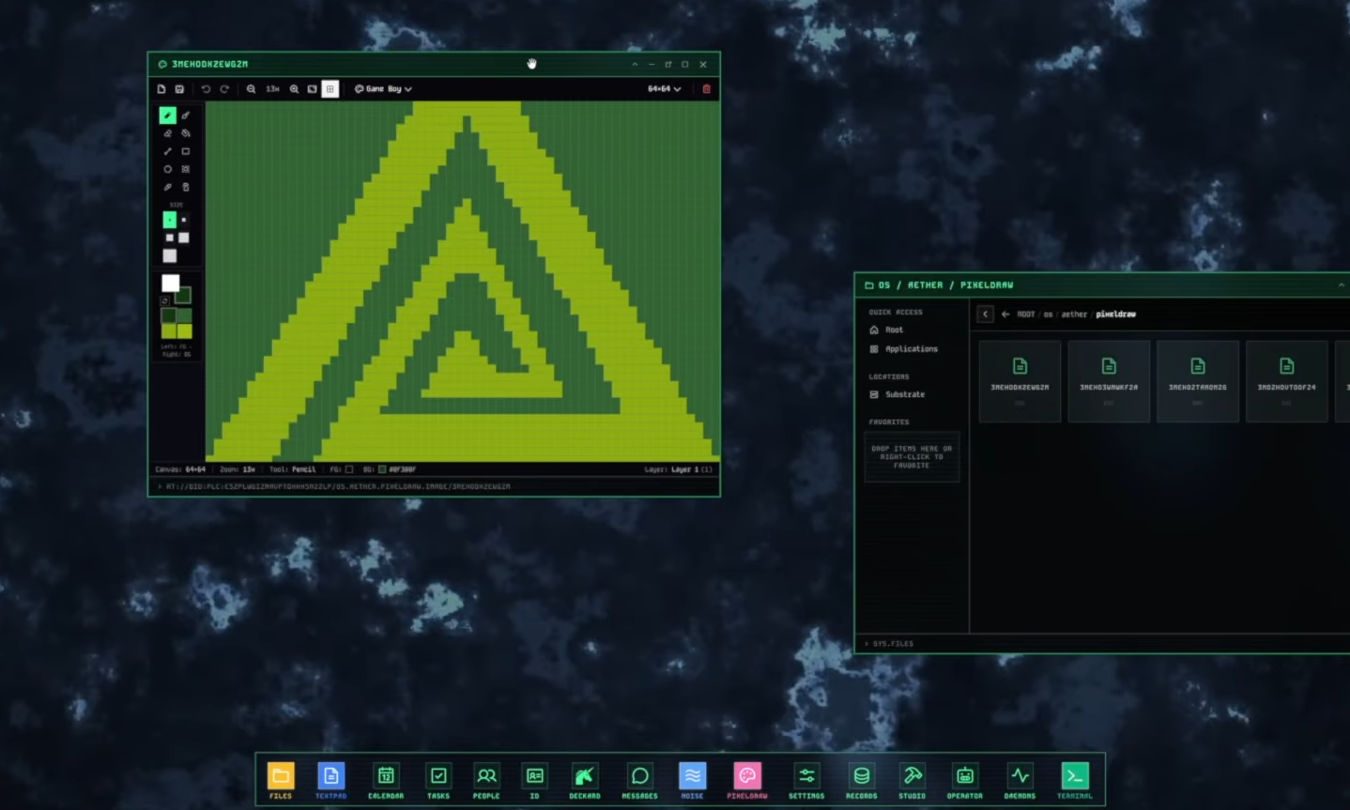The width and height of the screenshot is (1350, 810).
Task: Choose the smallest brush size
Action: pyautogui.click(x=169, y=220)
